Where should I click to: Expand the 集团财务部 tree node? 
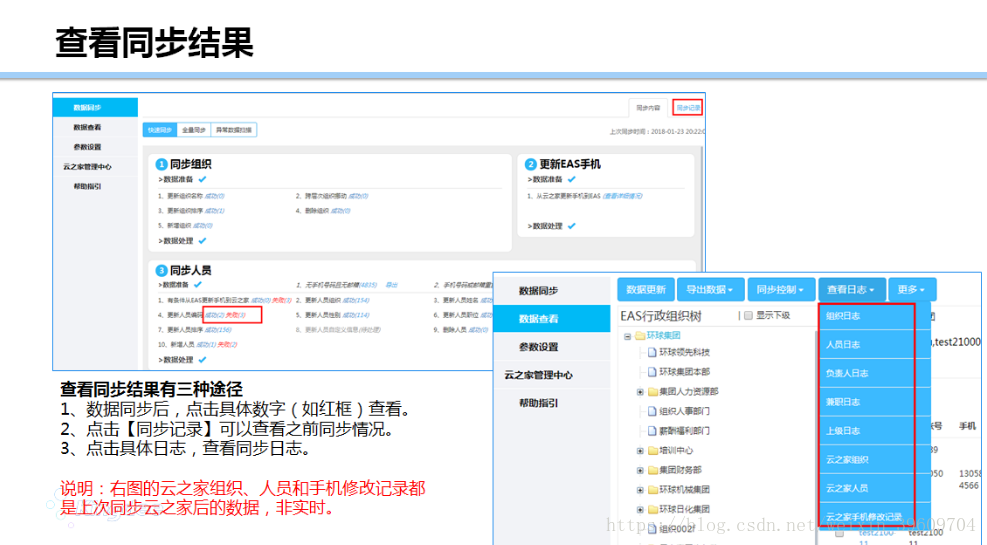(640, 470)
